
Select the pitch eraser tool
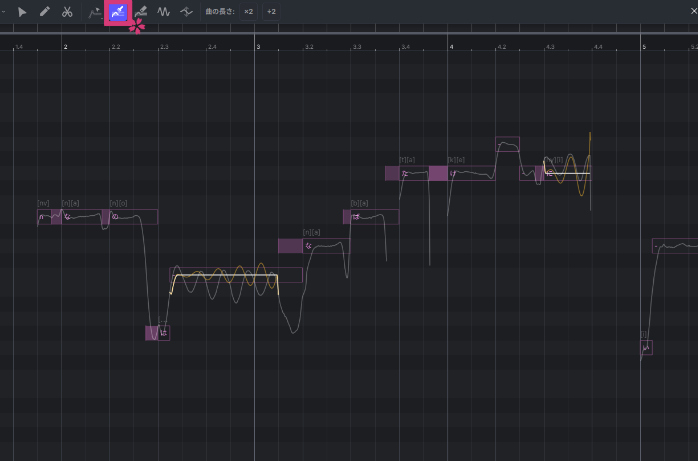(x=141, y=12)
